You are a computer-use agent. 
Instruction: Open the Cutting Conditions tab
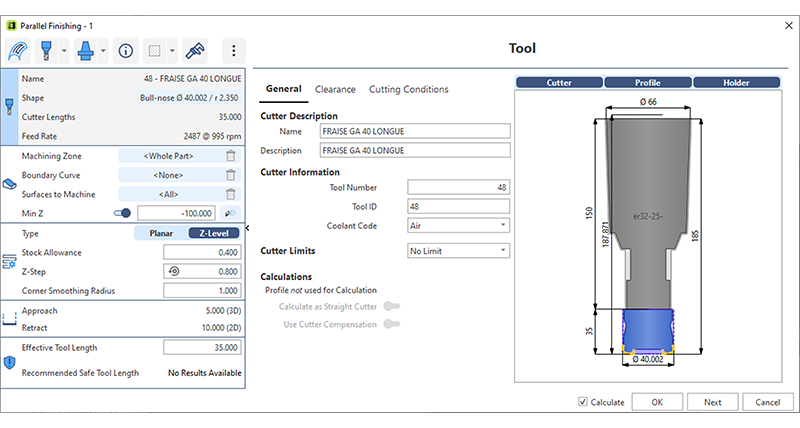pyautogui.click(x=408, y=89)
